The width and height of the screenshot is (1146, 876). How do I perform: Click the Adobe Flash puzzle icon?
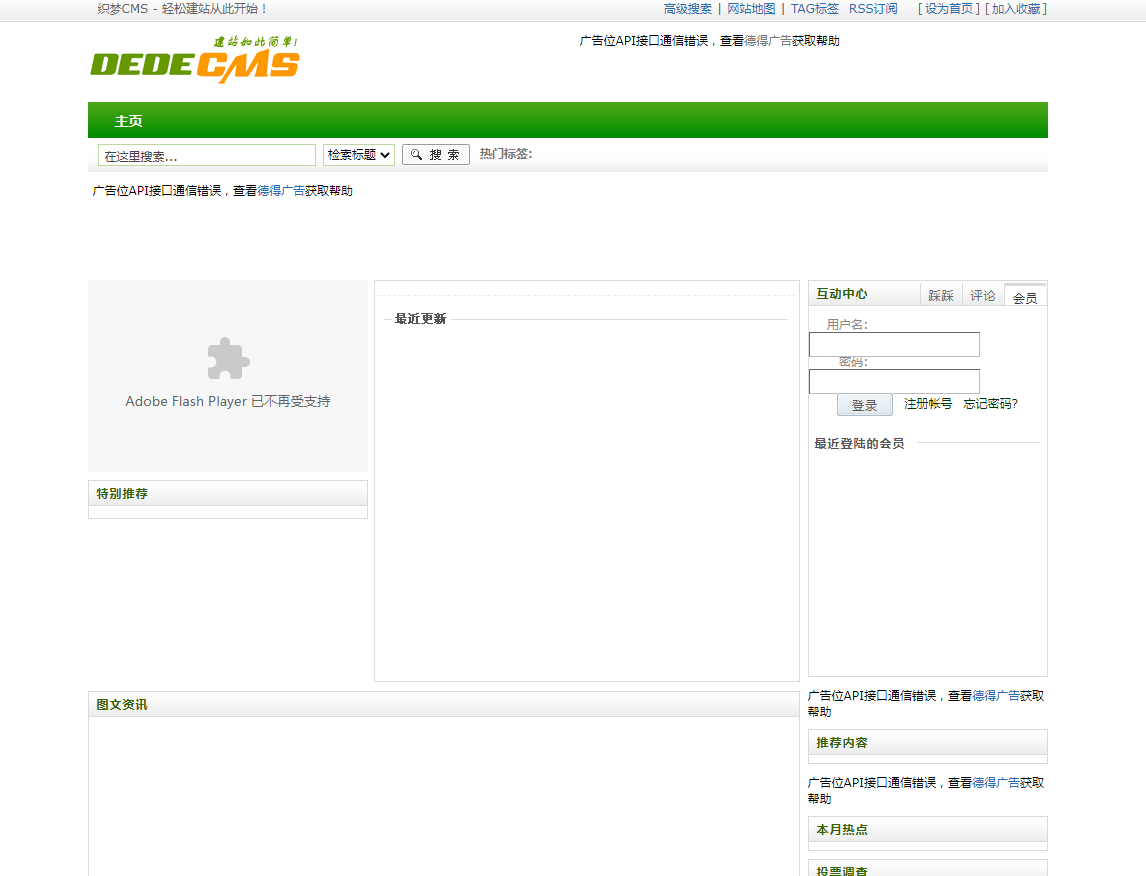click(x=227, y=357)
